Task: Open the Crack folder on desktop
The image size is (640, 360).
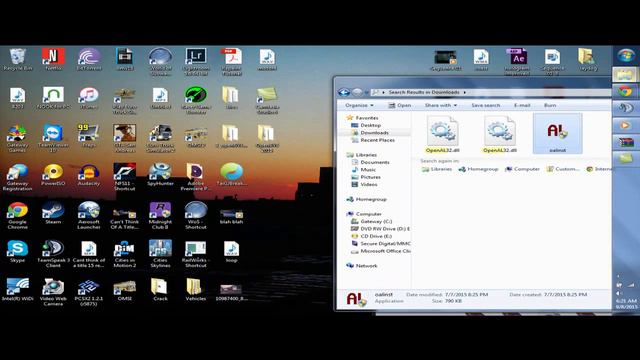Action: point(160,289)
